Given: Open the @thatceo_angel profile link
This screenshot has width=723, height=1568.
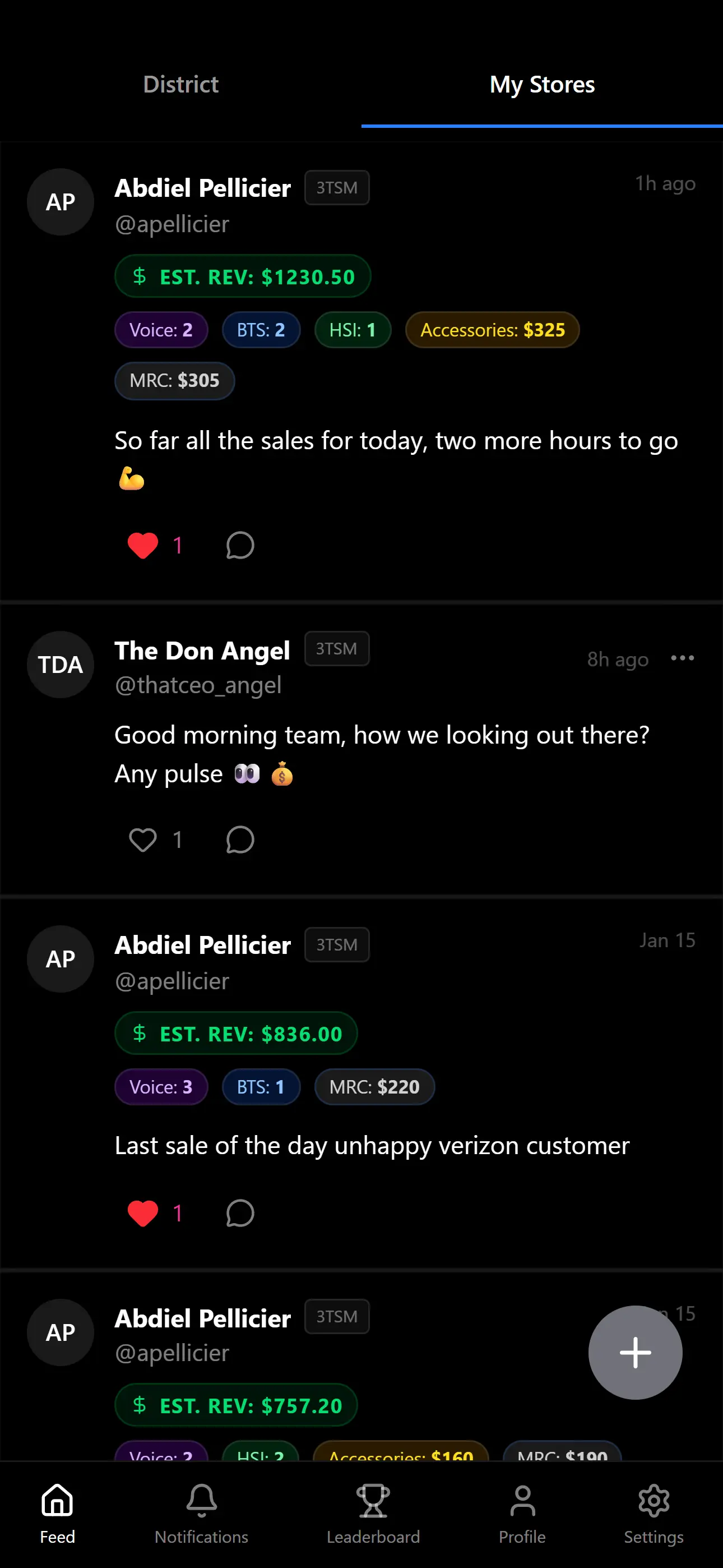Looking at the screenshot, I should pyautogui.click(x=198, y=685).
